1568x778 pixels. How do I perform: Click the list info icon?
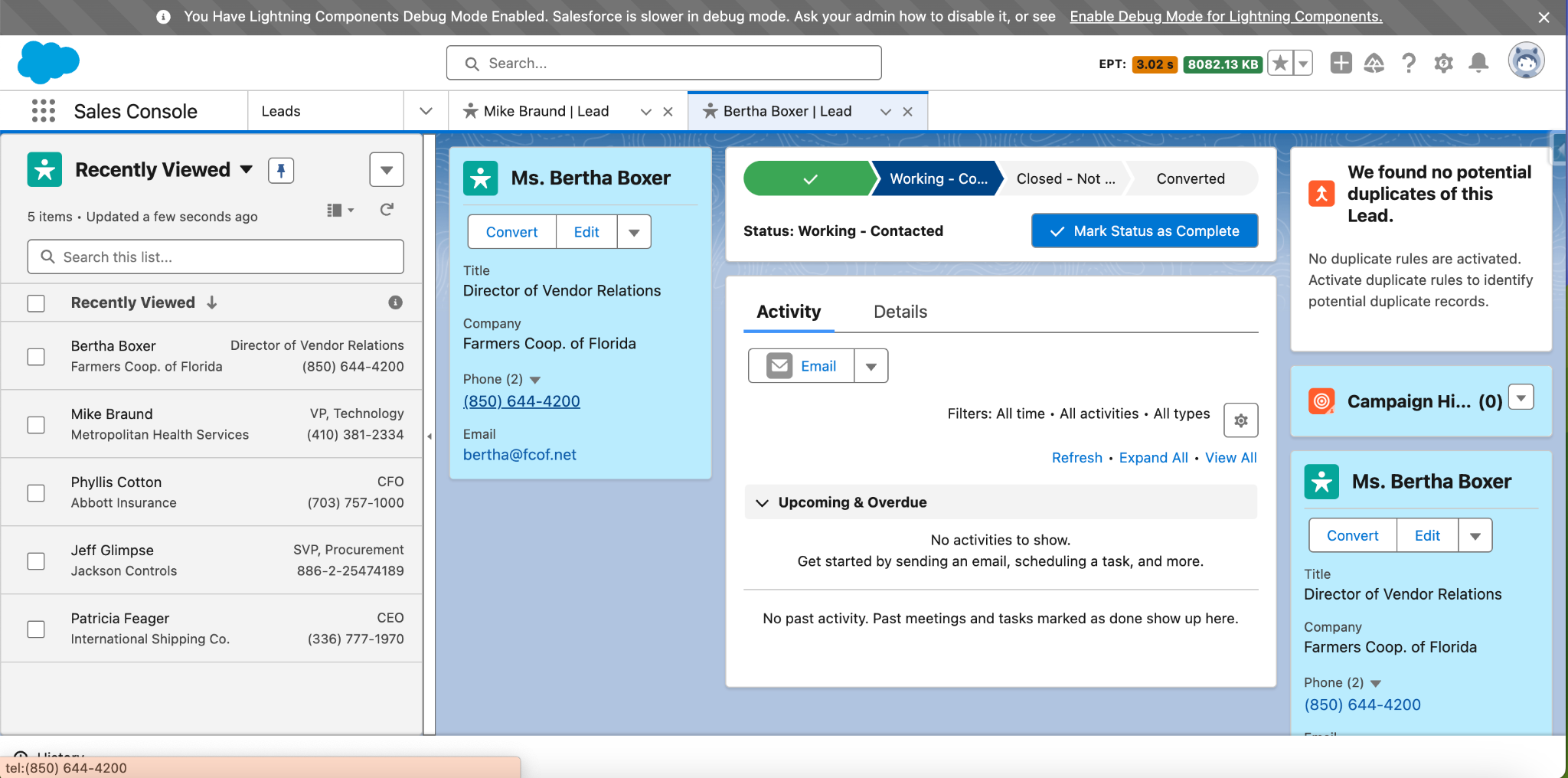395,302
